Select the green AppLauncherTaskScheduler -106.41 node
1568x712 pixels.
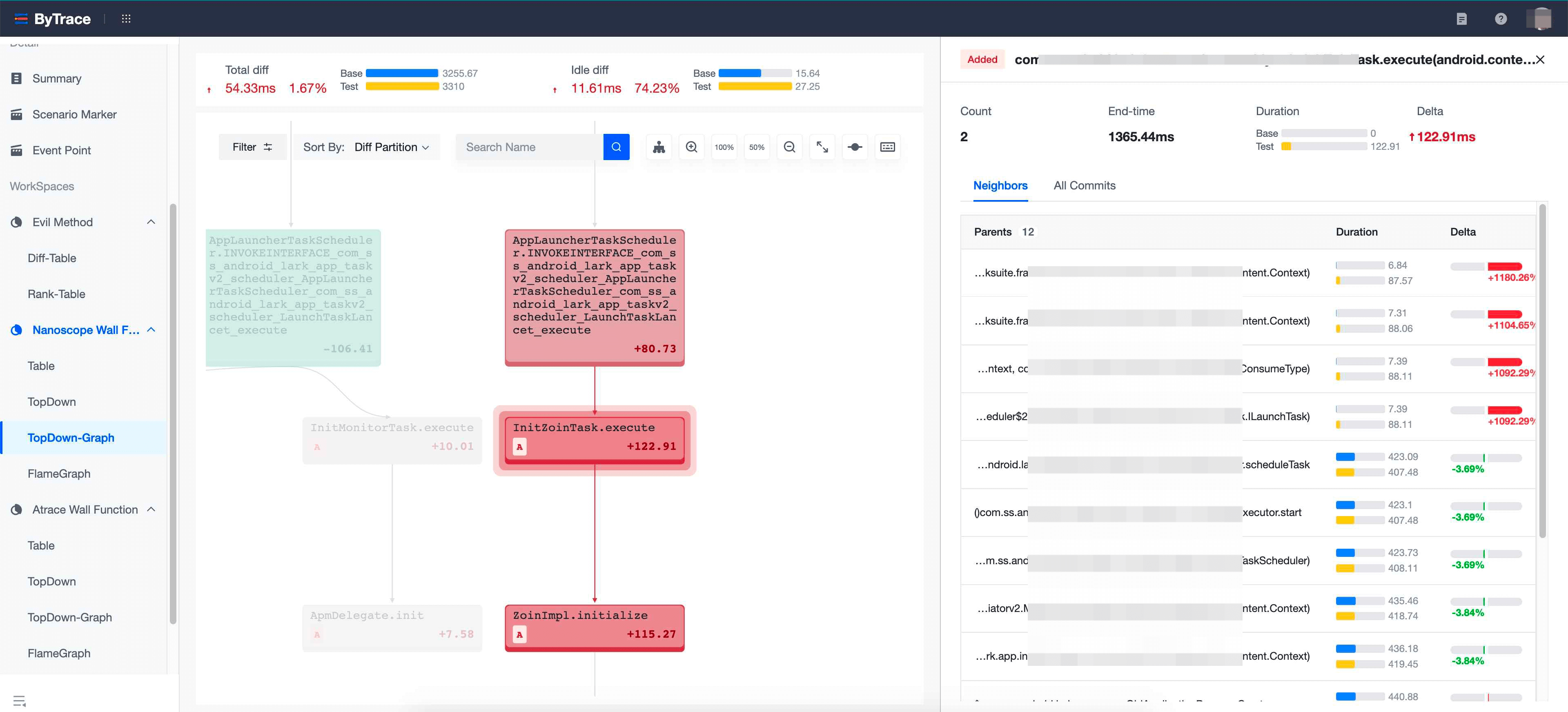pos(293,298)
